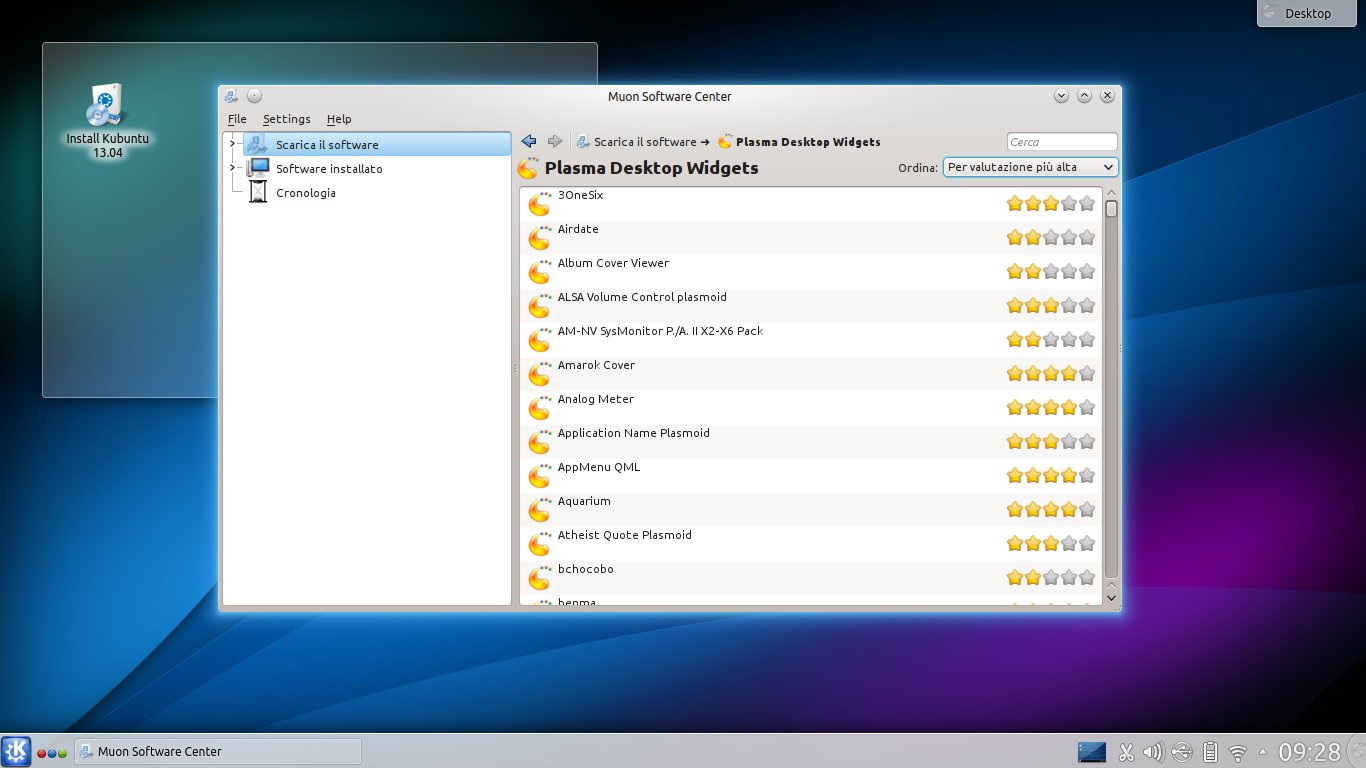The height and width of the screenshot is (768, 1366).
Task: Click the battery monitor tray icon
Action: click(x=1210, y=752)
